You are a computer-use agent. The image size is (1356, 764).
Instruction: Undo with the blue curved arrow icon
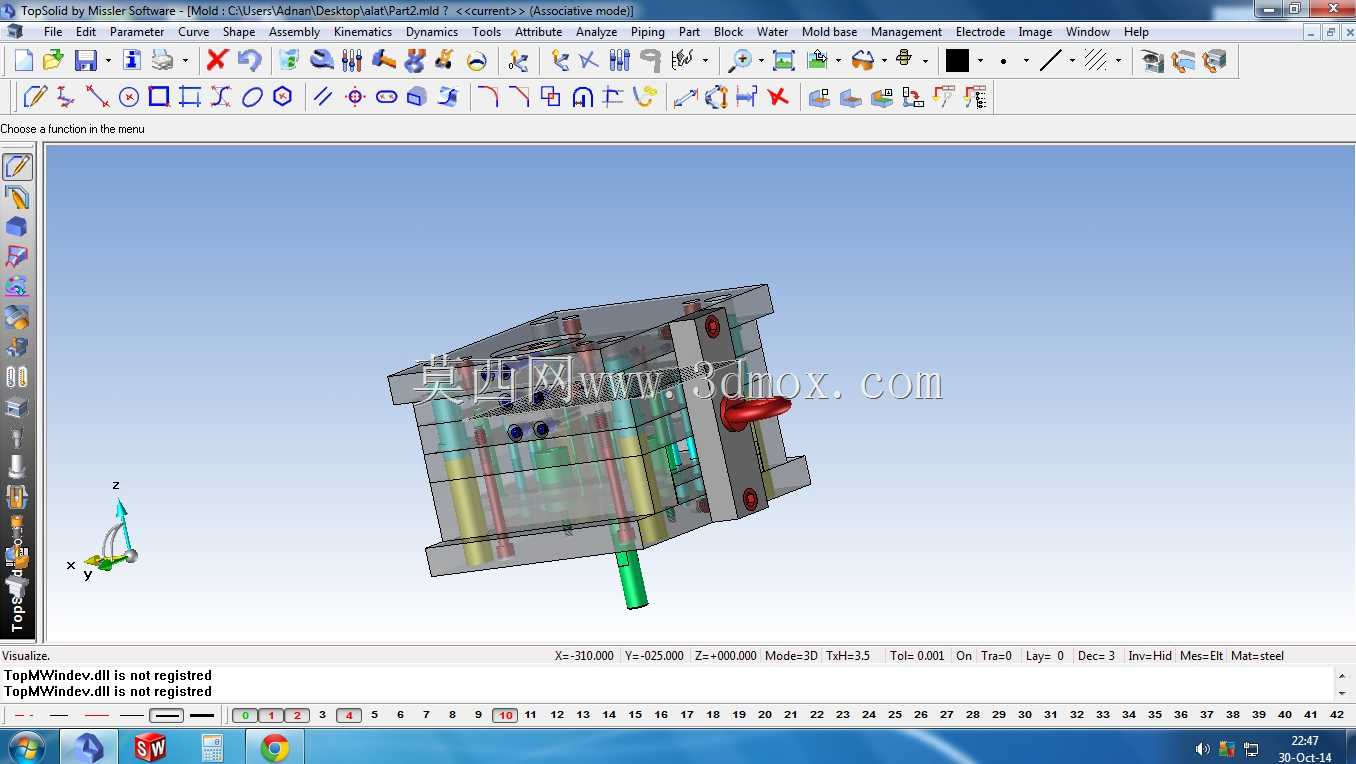(249, 60)
